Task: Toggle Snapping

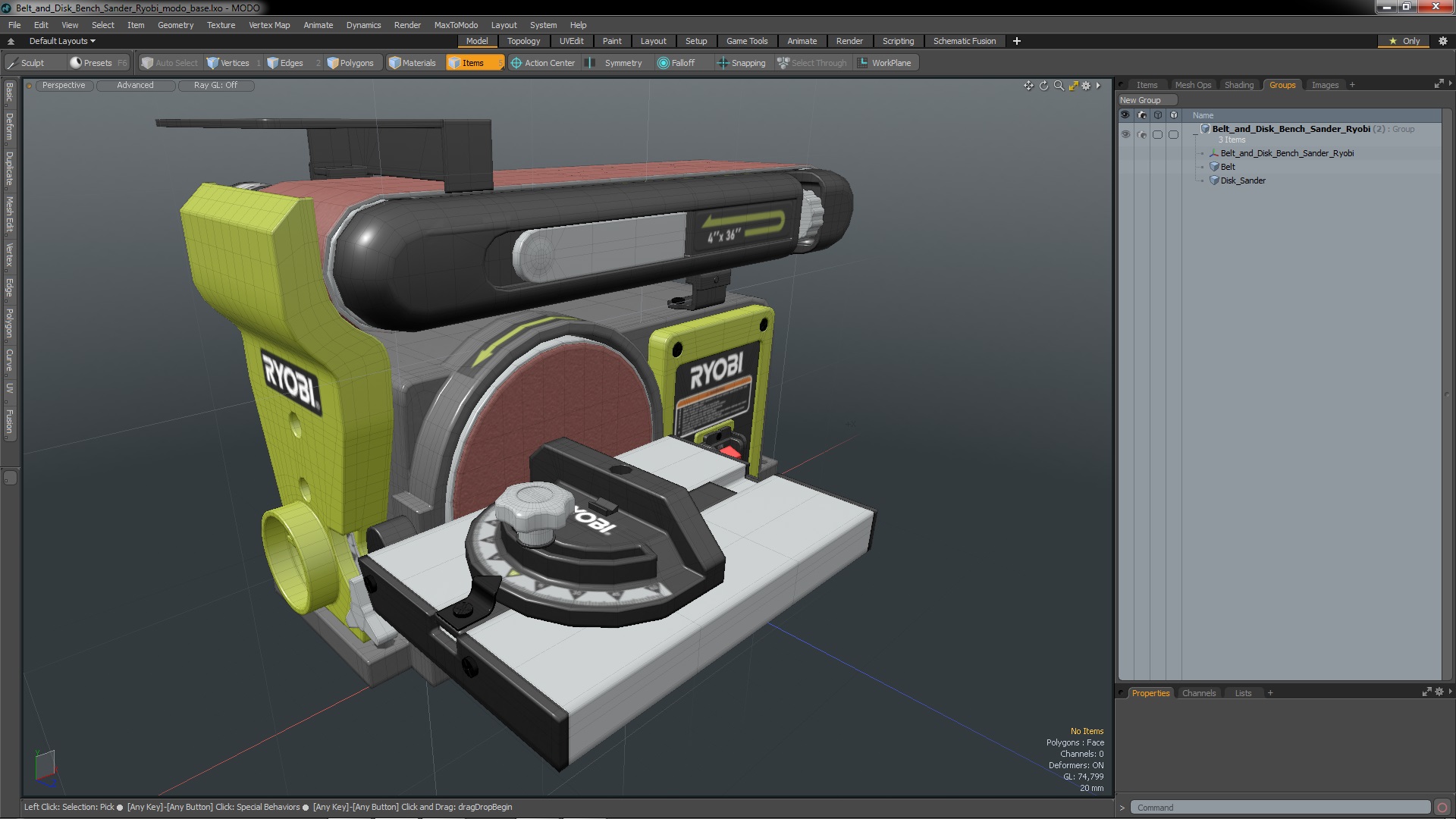Action: pyautogui.click(x=741, y=63)
